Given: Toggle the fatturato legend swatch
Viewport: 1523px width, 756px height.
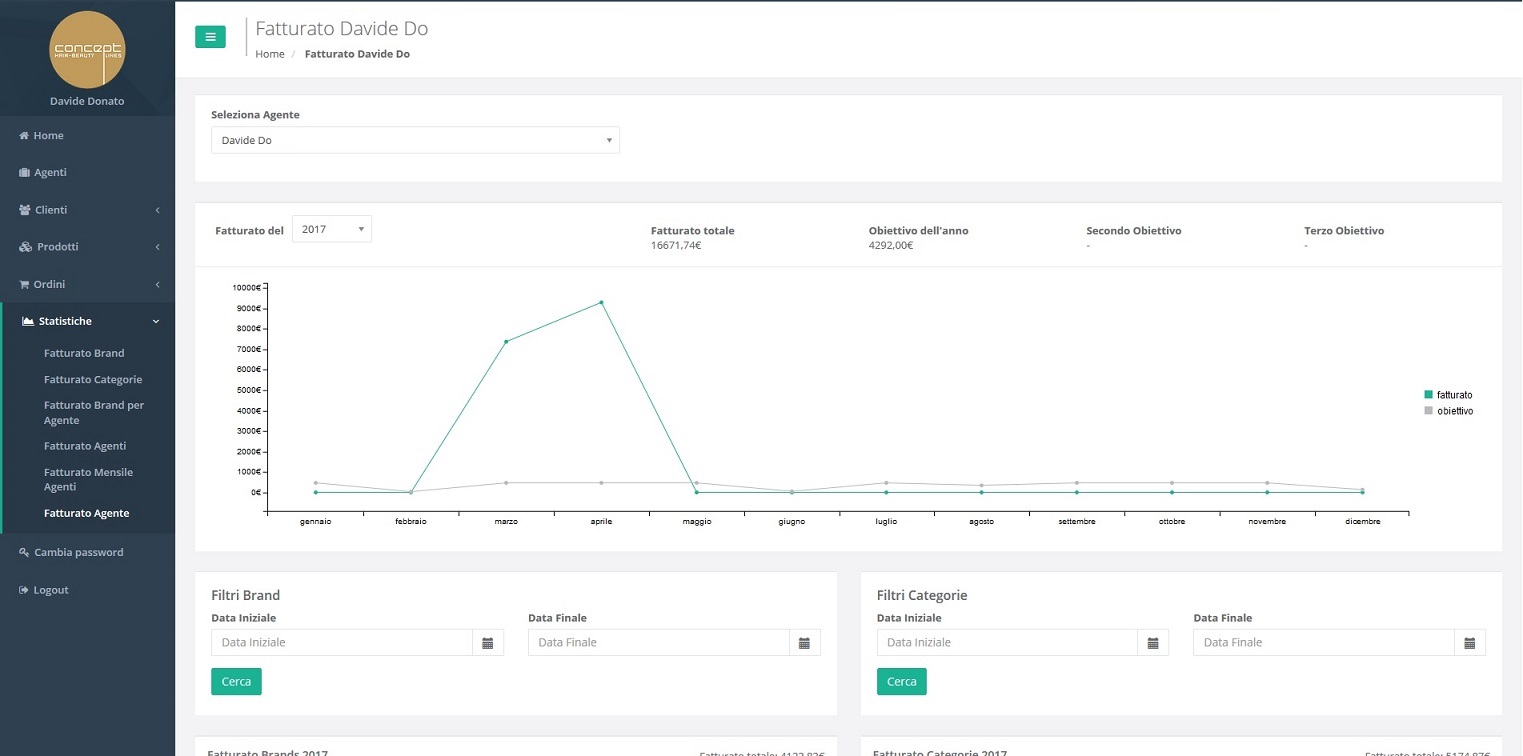Looking at the screenshot, I should point(1428,395).
